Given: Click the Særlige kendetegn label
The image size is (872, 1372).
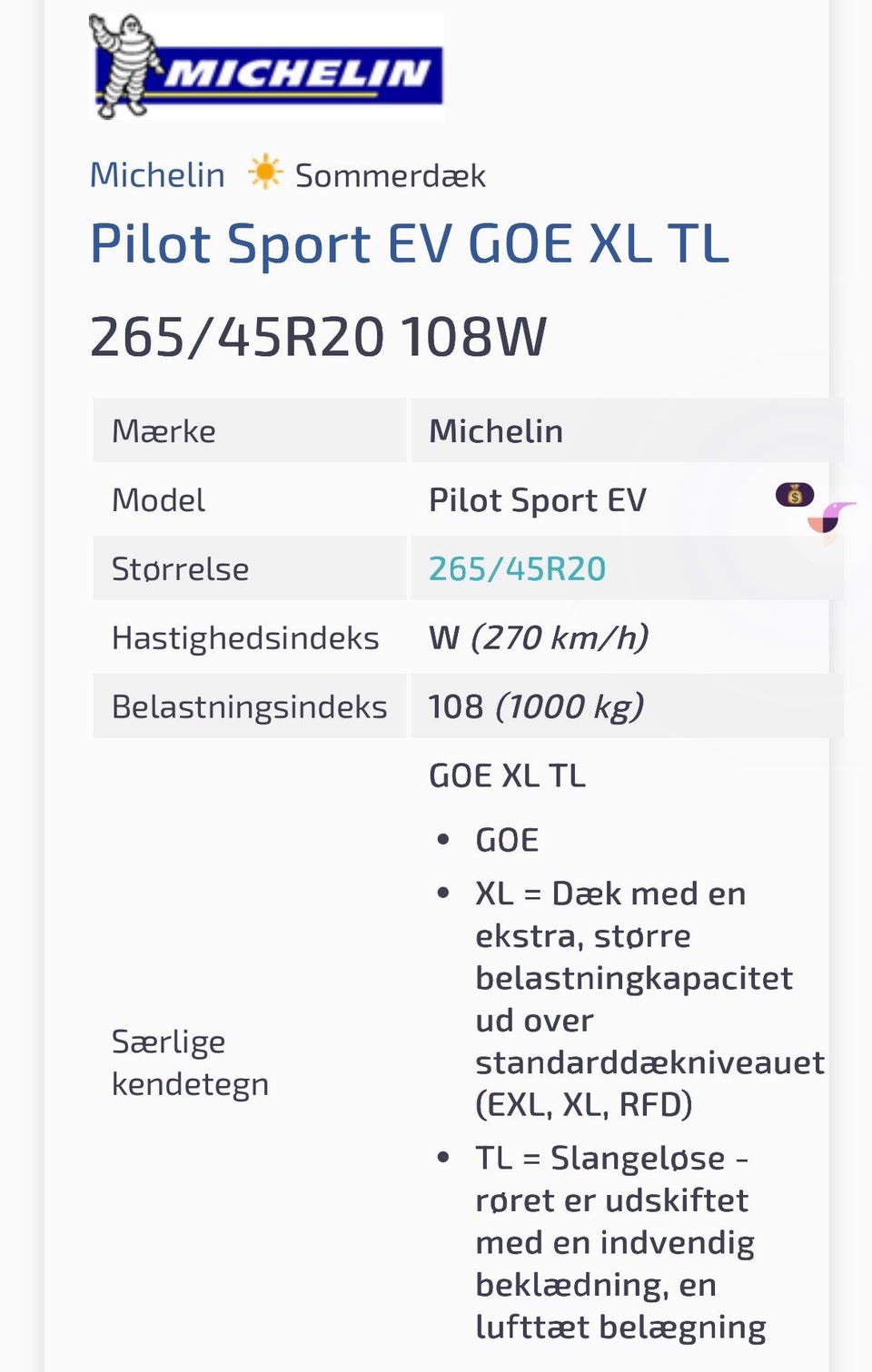Looking at the screenshot, I should [x=190, y=1062].
